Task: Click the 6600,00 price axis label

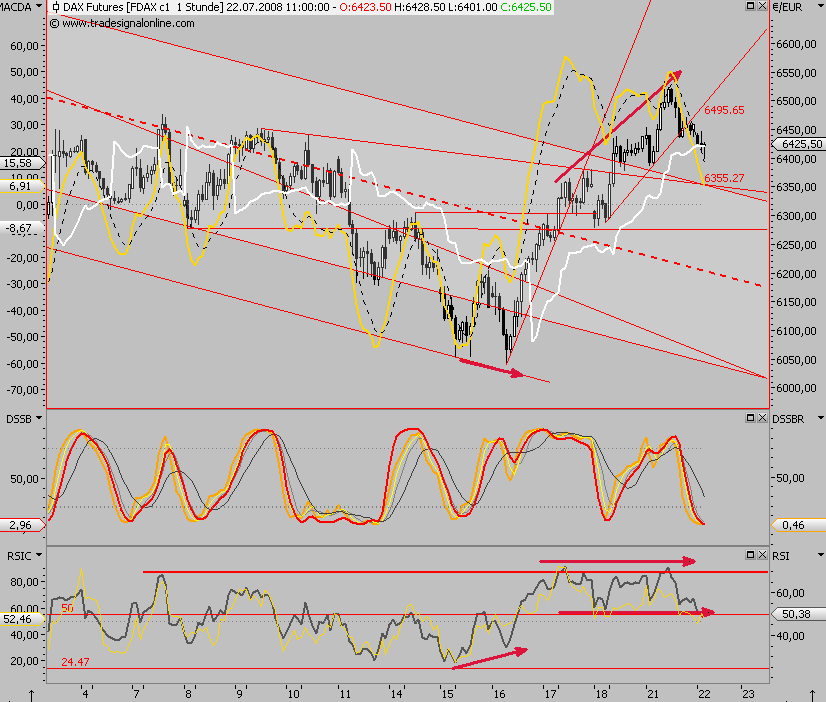Action: (x=796, y=44)
